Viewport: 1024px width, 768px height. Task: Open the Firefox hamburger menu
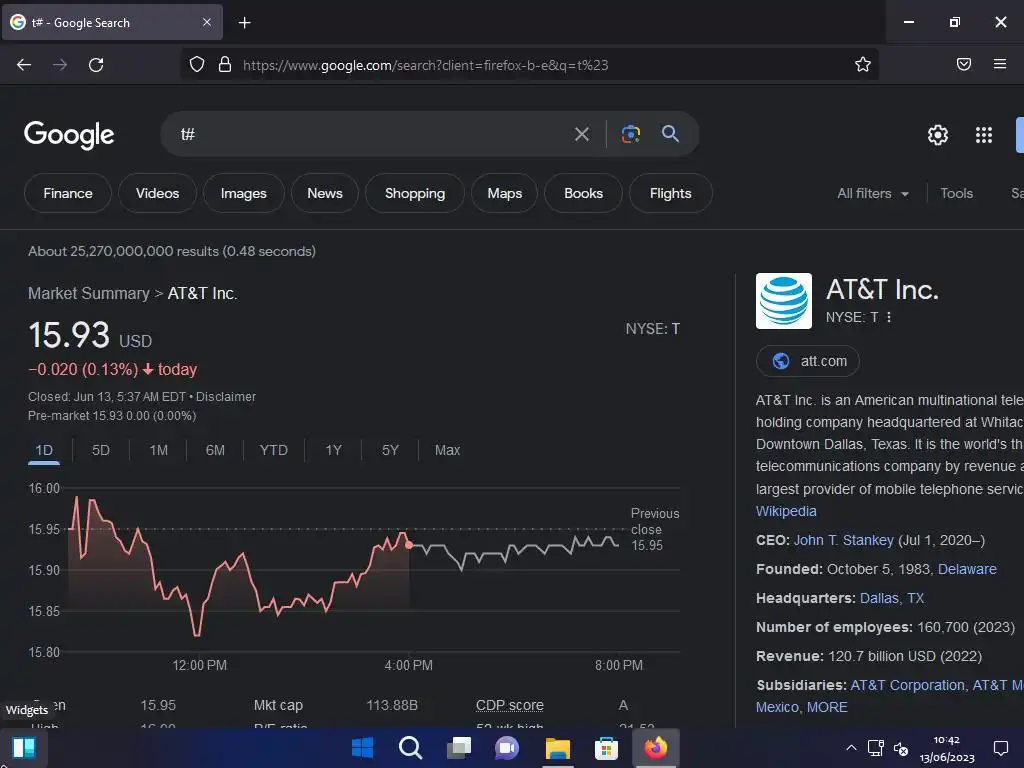[x=1000, y=64]
